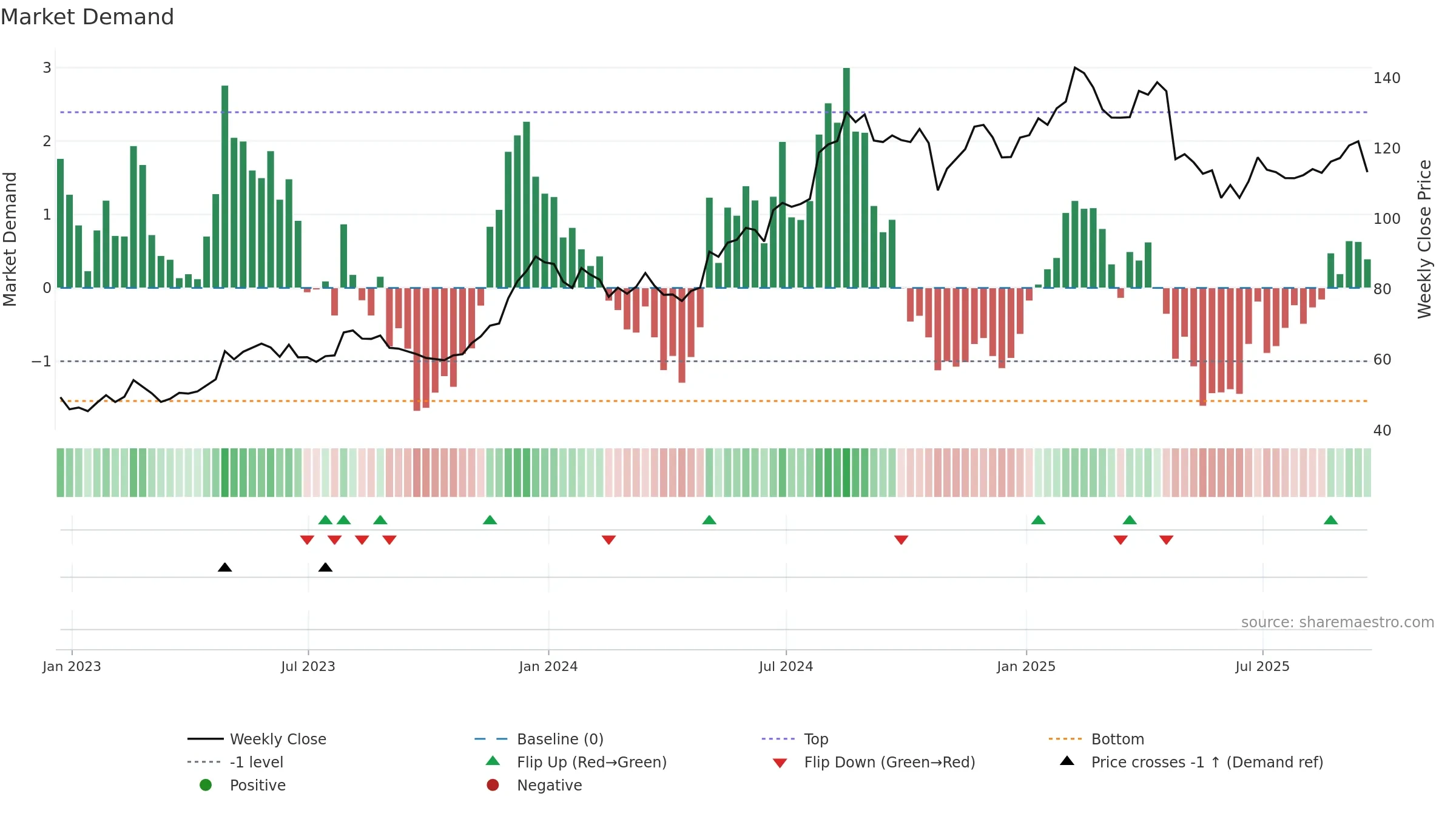Click the vertical Market Demand axis label
This screenshot has width=1456, height=819.
pos(10,239)
